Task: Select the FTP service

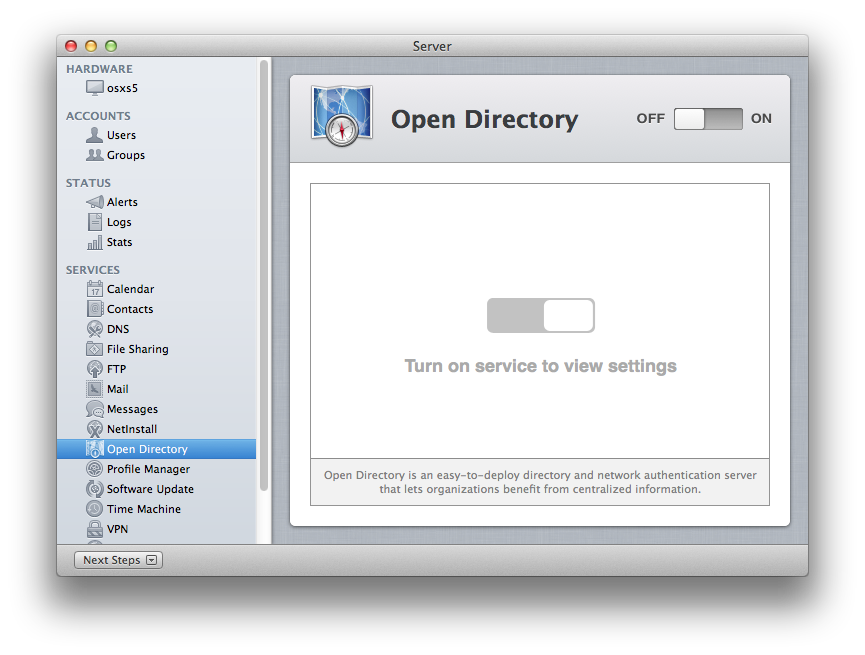Action: point(157,369)
